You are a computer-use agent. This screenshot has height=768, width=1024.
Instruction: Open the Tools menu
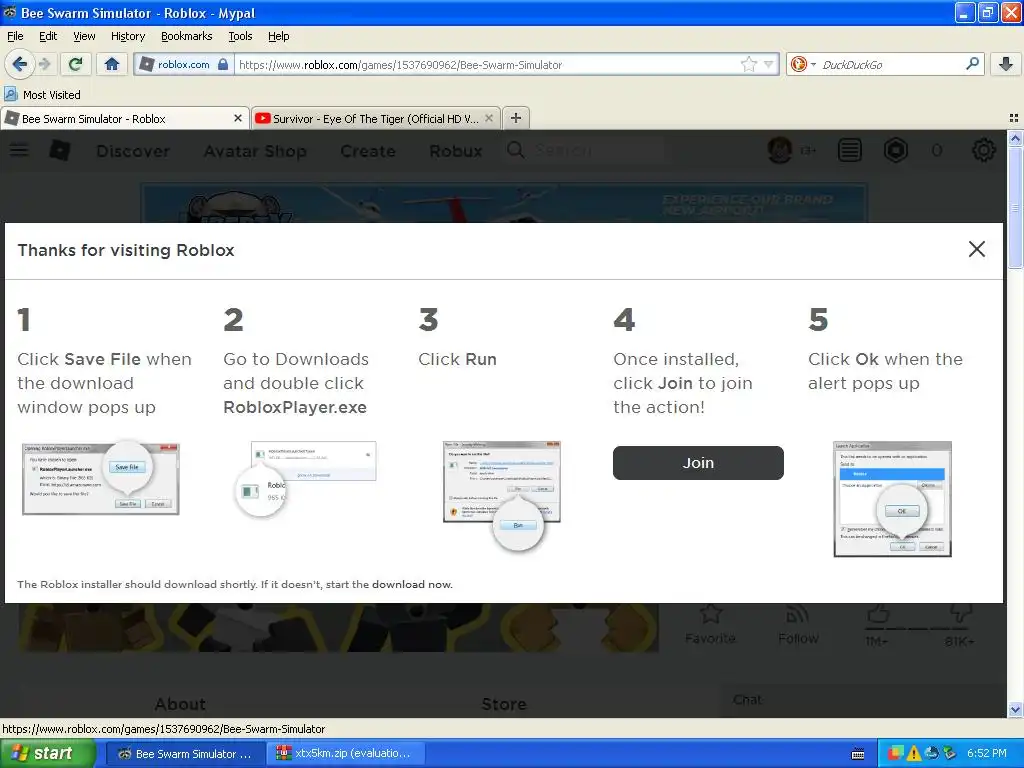pos(240,36)
